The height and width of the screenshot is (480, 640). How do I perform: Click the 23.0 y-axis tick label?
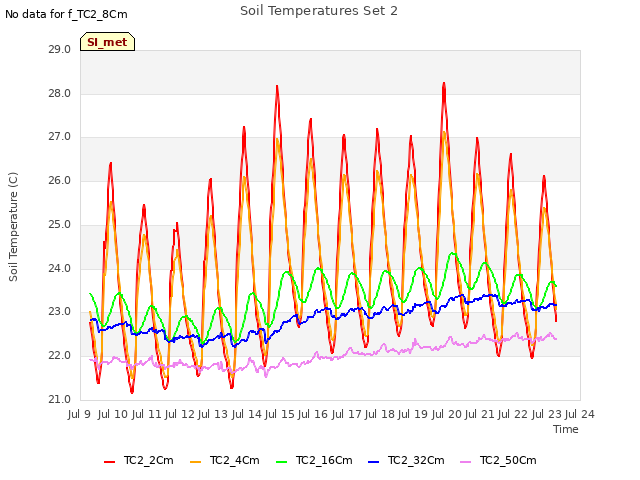point(60,312)
